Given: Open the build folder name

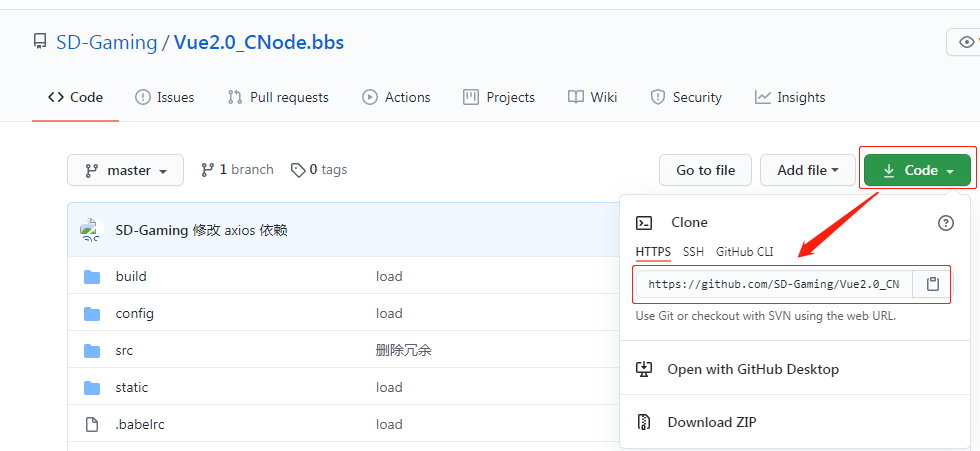Looking at the screenshot, I should (131, 276).
